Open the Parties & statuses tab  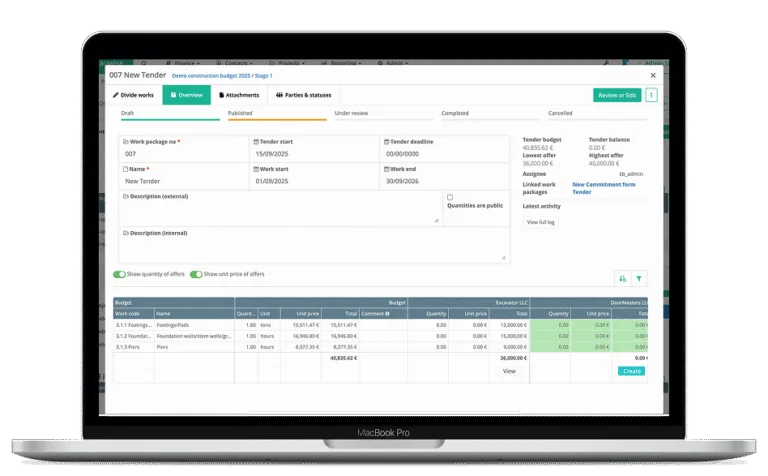pyautogui.click(x=304, y=95)
